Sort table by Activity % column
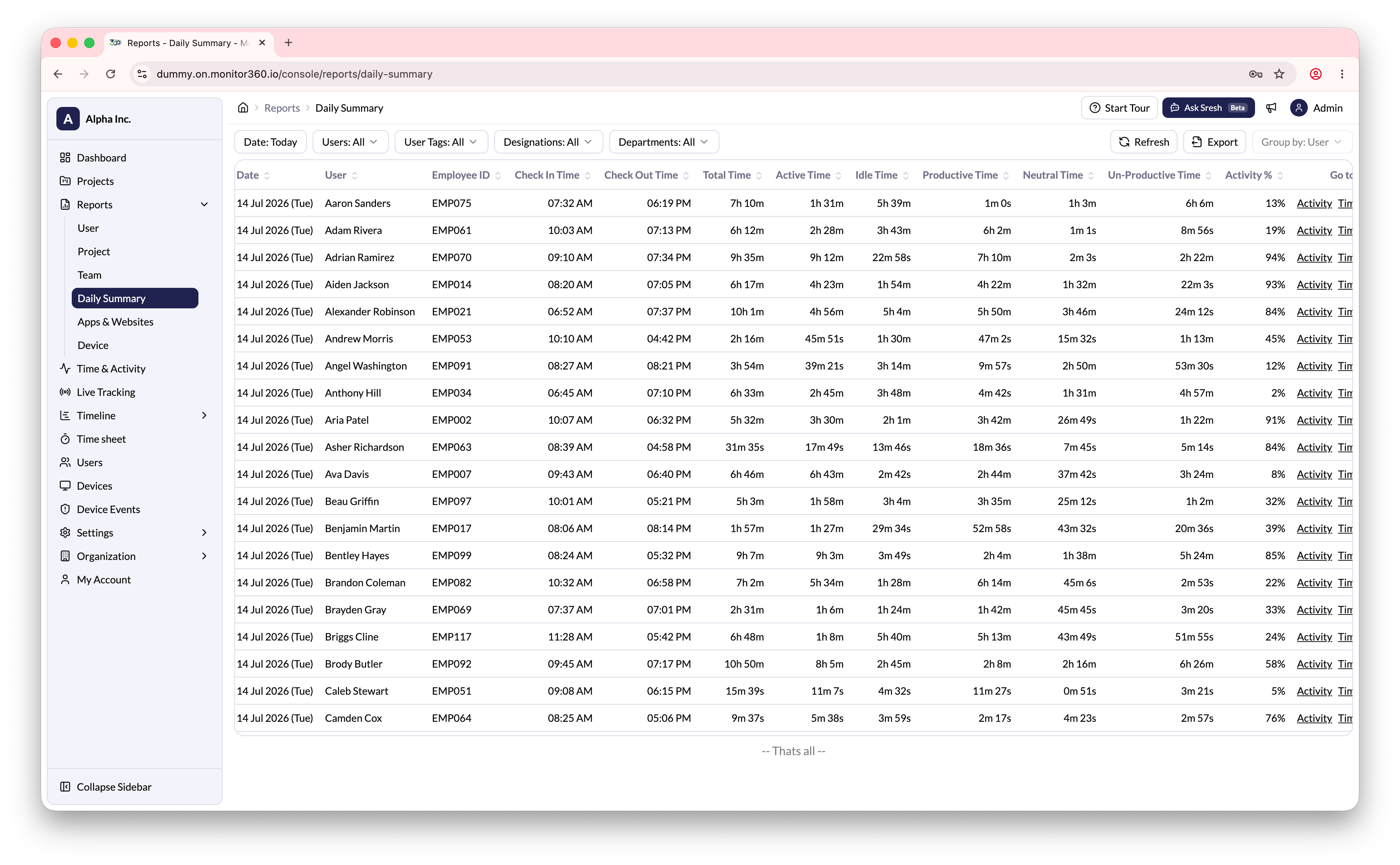This screenshot has height=865, width=1400. pyautogui.click(x=1280, y=176)
